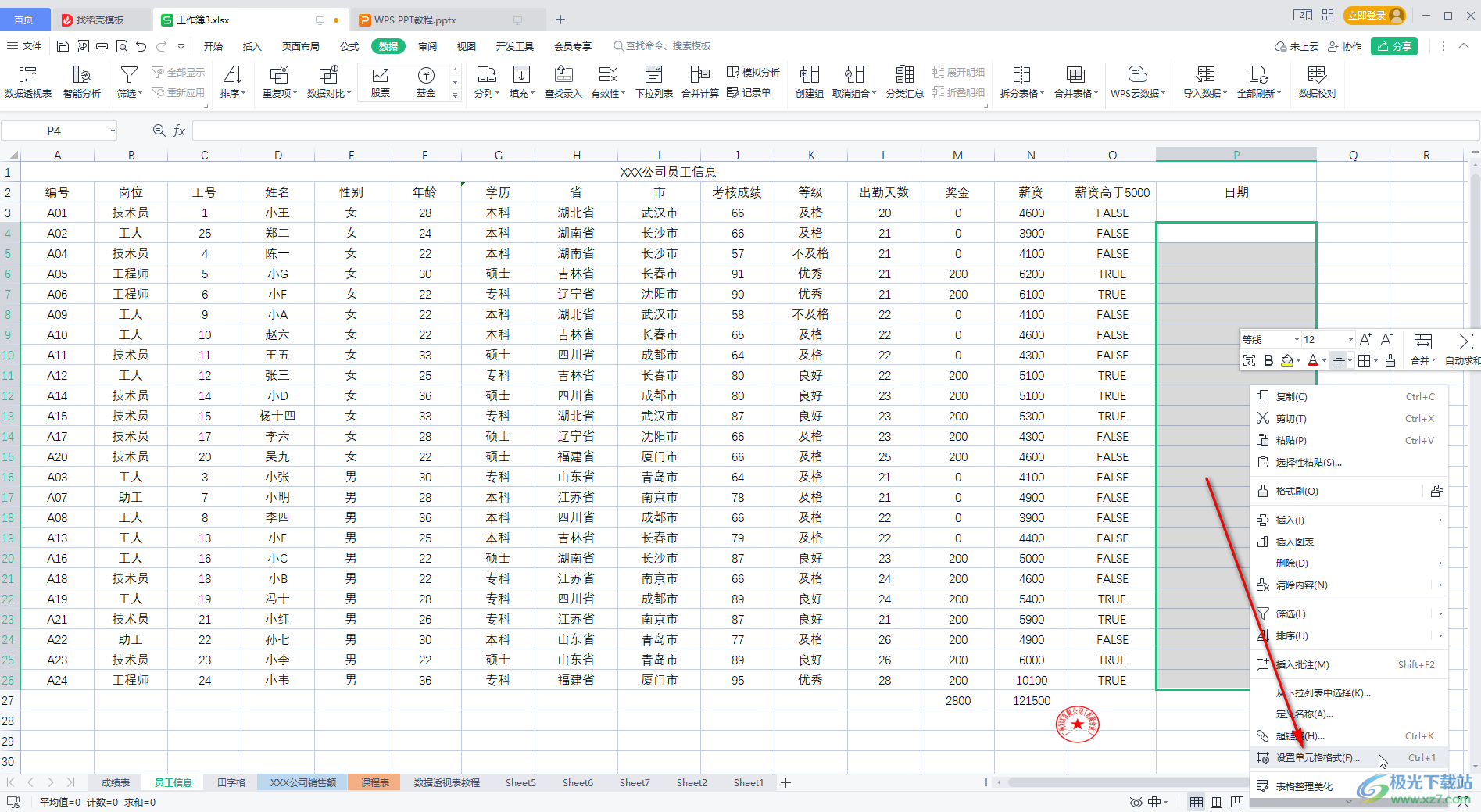Toggle bold in the mini toolbar
The width and height of the screenshot is (1481, 812).
tap(1268, 360)
